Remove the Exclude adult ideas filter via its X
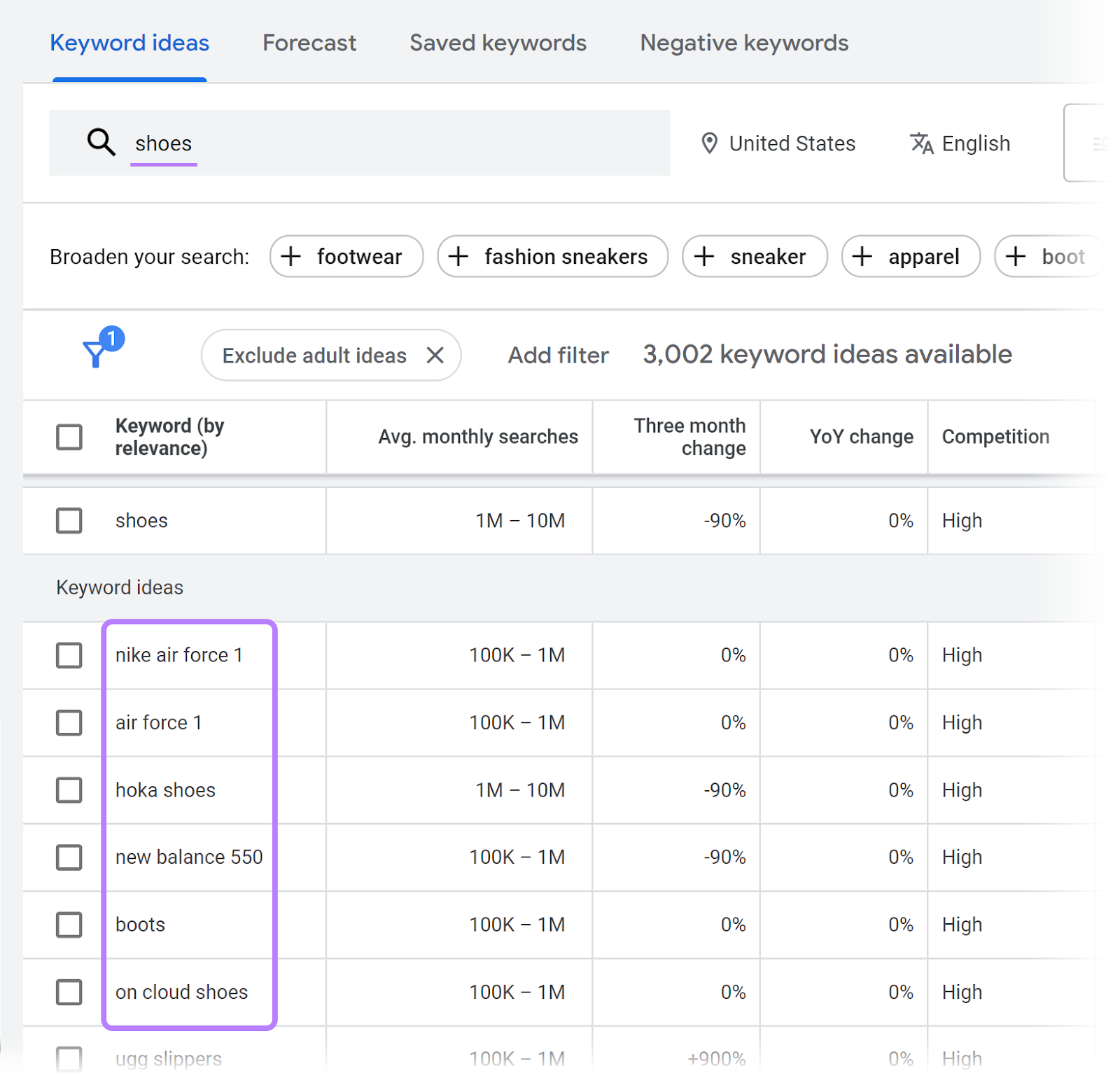The image size is (1120, 1087). tap(435, 355)
